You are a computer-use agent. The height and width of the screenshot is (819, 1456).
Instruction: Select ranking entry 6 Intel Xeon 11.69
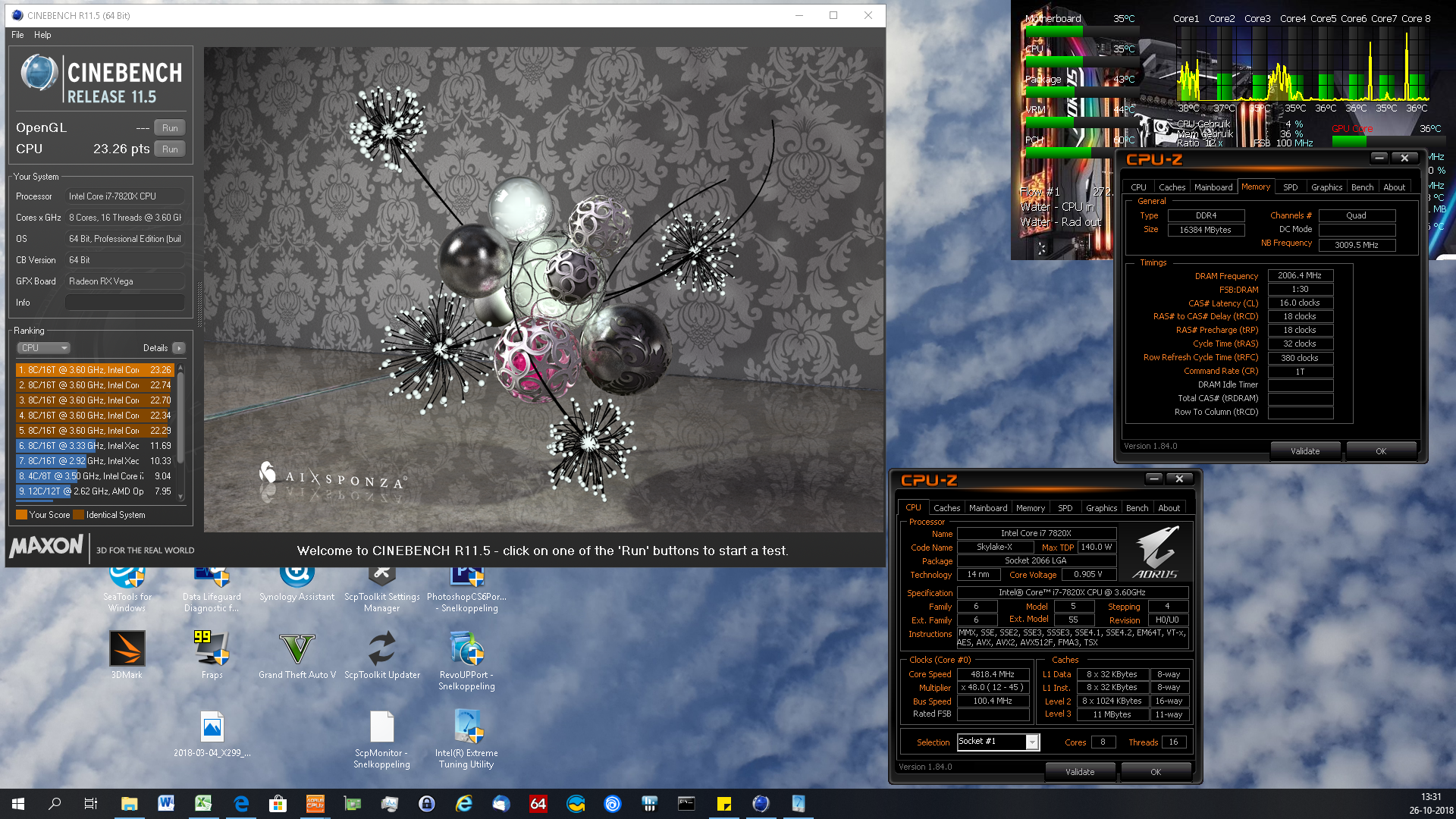pyautogui.click(x=96, y=446)
